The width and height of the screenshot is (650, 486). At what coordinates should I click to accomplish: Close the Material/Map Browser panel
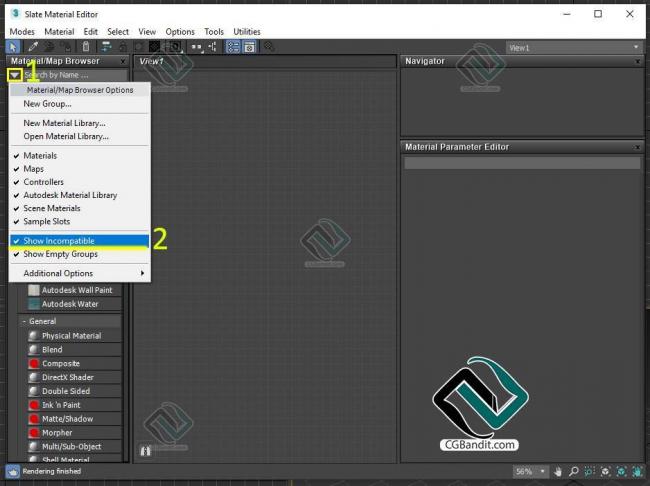(123, 61)
